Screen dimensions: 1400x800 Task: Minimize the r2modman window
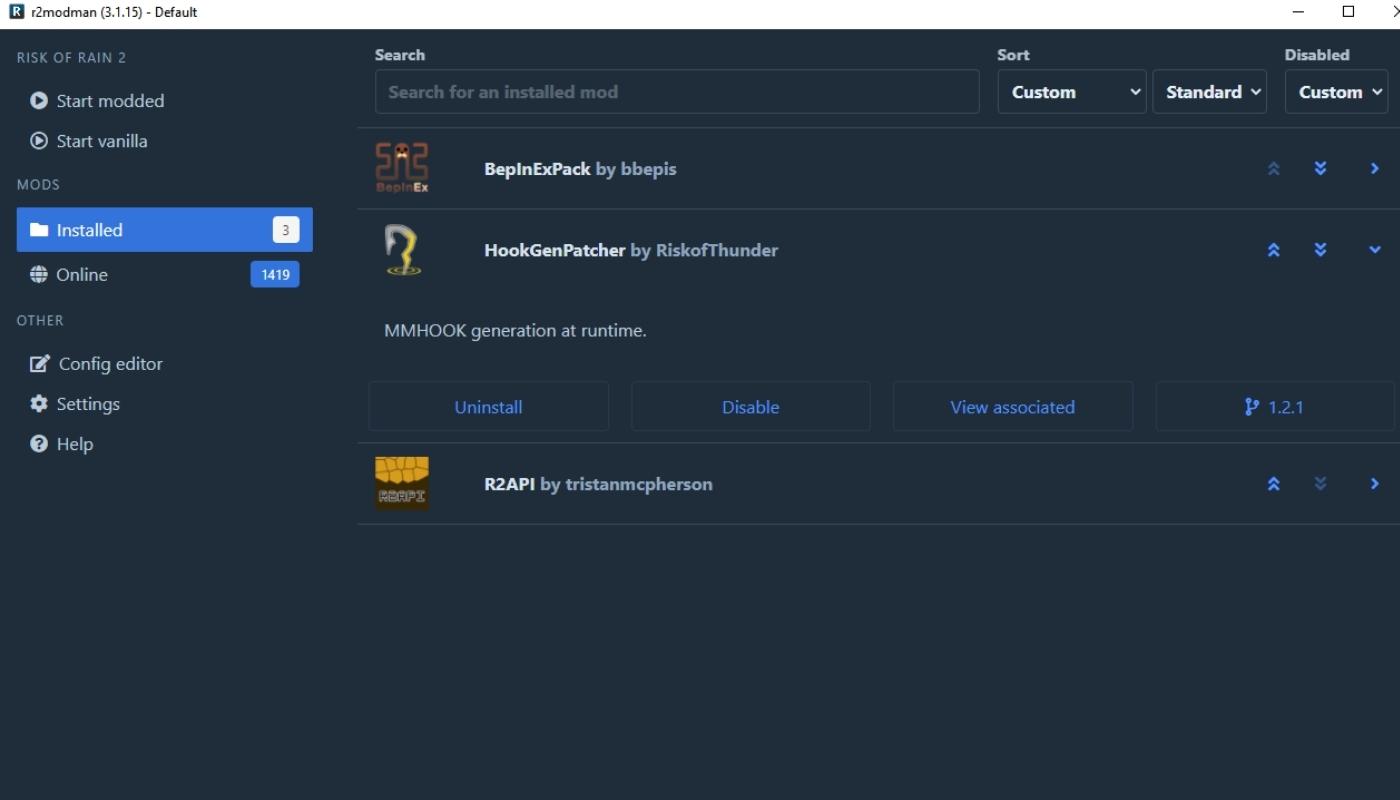click(x=1299, y=12)
